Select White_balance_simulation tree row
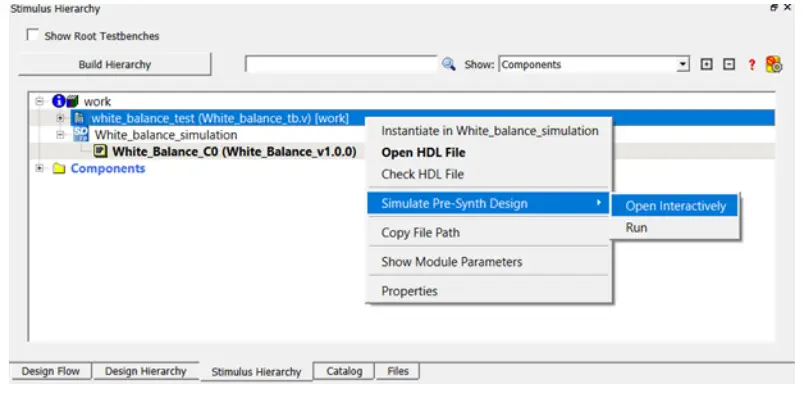This screenshot has width=809, height=393. (x=166, y=135)
